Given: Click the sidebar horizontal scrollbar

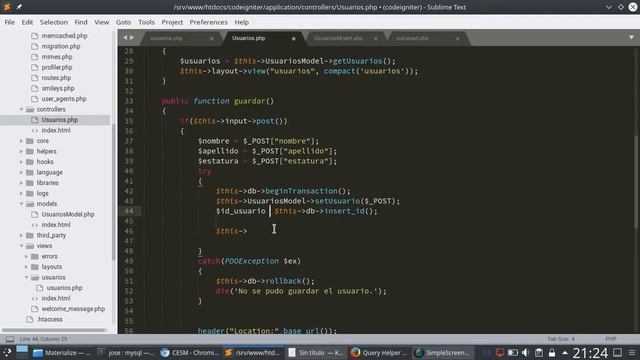Looking at the screenshot, I should pos(54,330).
